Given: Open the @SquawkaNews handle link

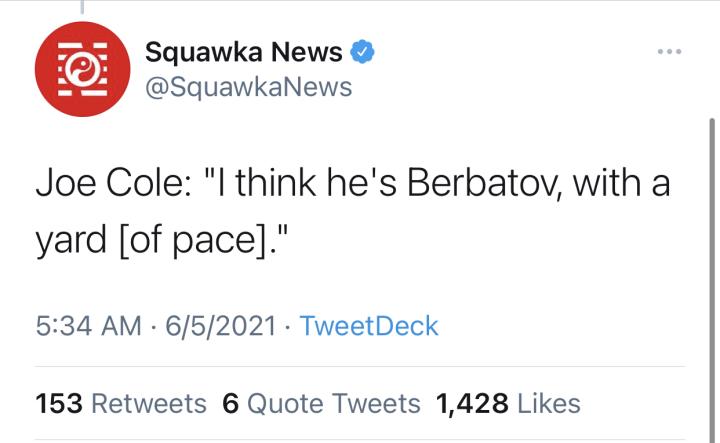Looking at the screenshot, I should 249,87.
